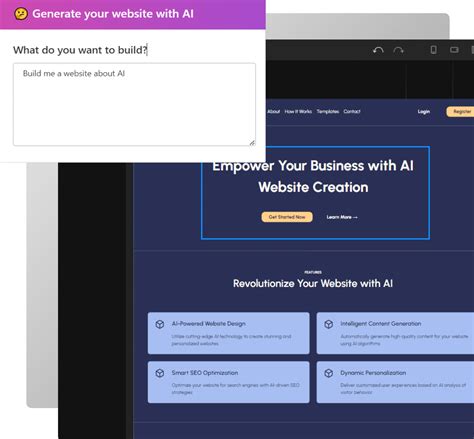The width and height of the screenshot is (474, 439).
Task: Focus the 'Build me a website about AI' textarea
Action: coord(134,104)
